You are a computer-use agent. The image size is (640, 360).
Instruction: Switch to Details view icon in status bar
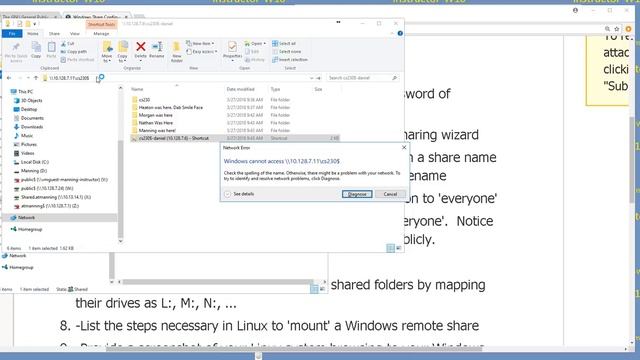[390, 248]
